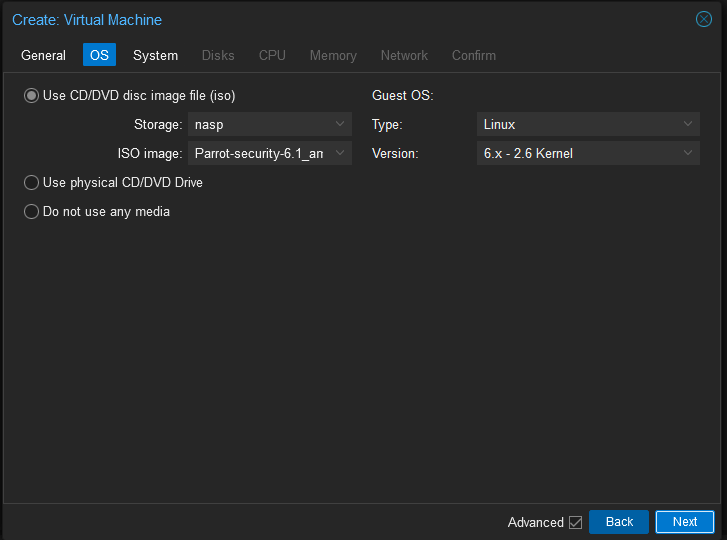Screen dimensions: 727x540
Task: Open the Disks tab
Action: (x=218, y=55)
